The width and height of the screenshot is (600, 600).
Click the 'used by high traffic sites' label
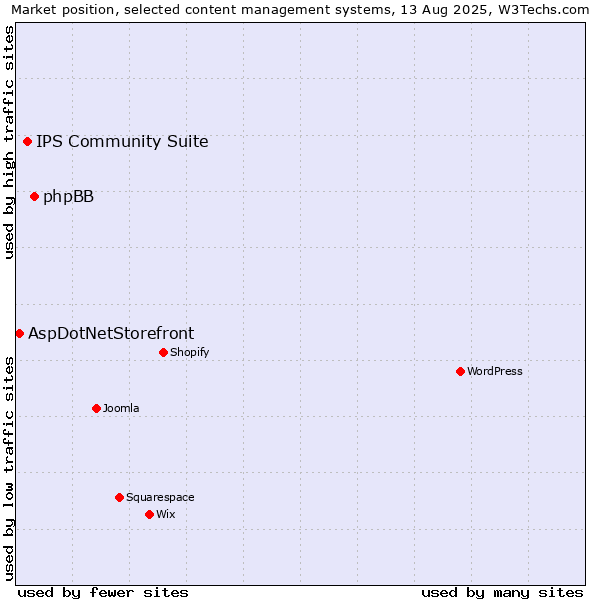[x=8, y=142]
